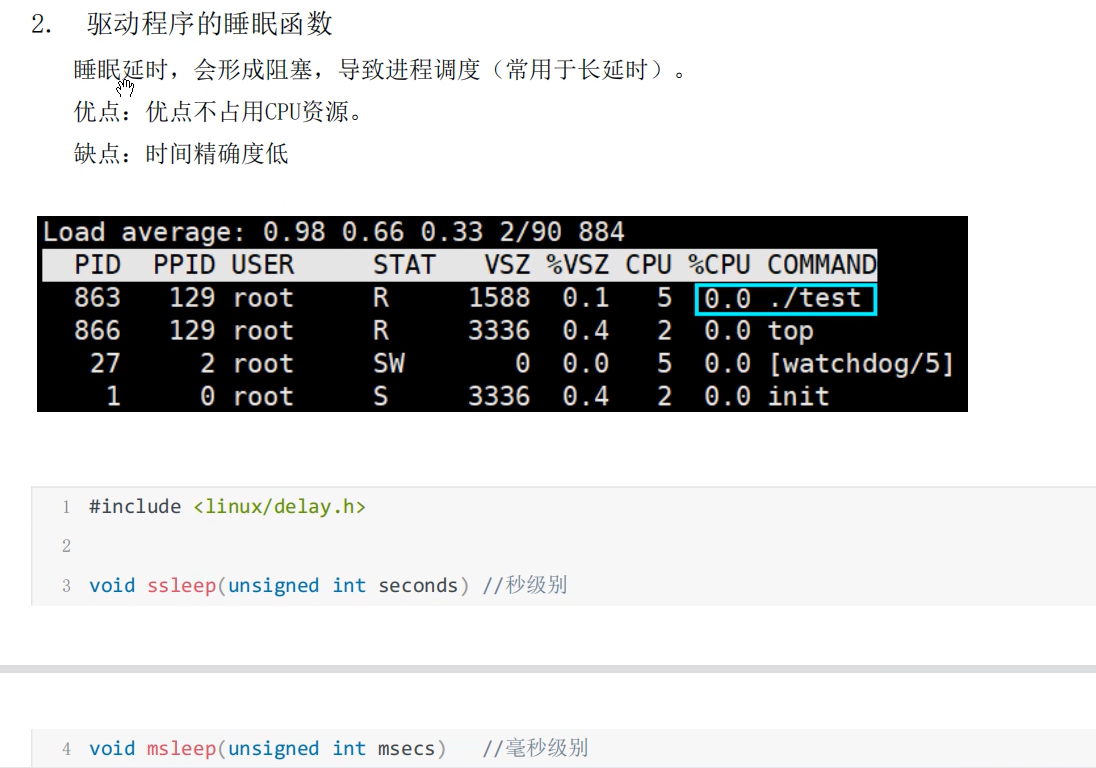This screenshot has width=1096, height=768.
Task: Click the USER column header
Action: pyautogui.click(x=263, y=265)
